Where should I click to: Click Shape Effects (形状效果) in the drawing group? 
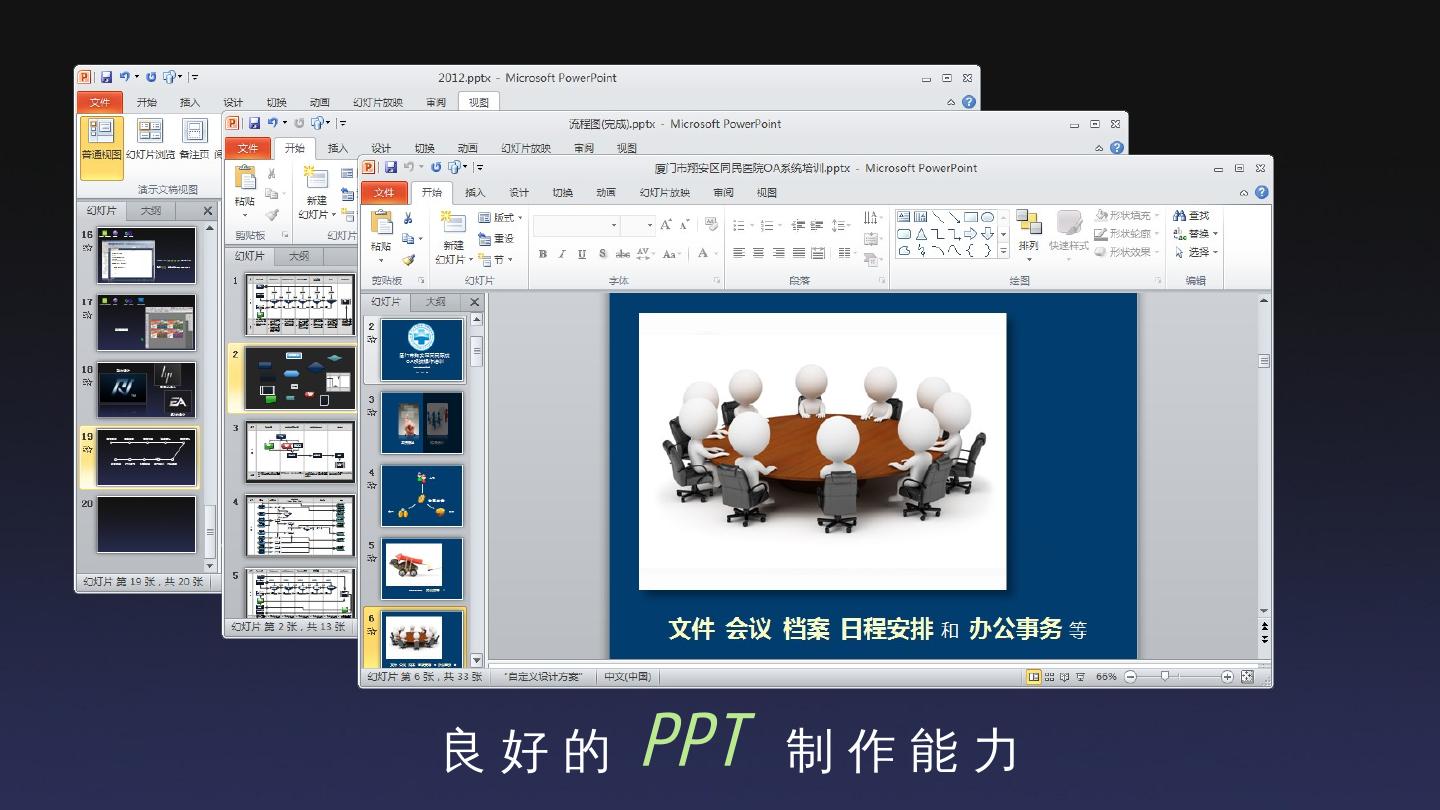click(1127, 252)
